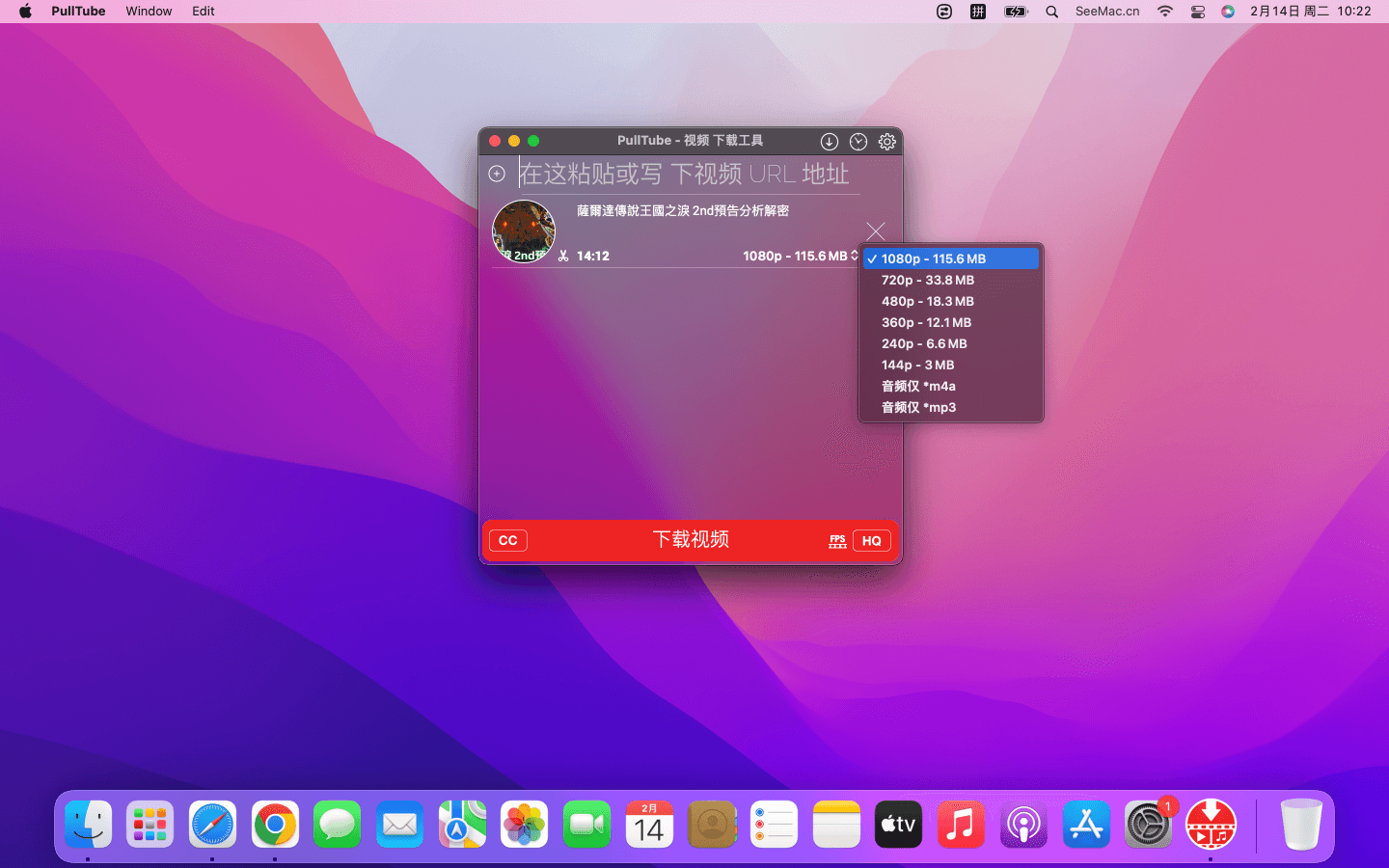The width and height of the screenshot is (1389, 868).
Task: Open Mail from the Dock
Action: [399, 825]
